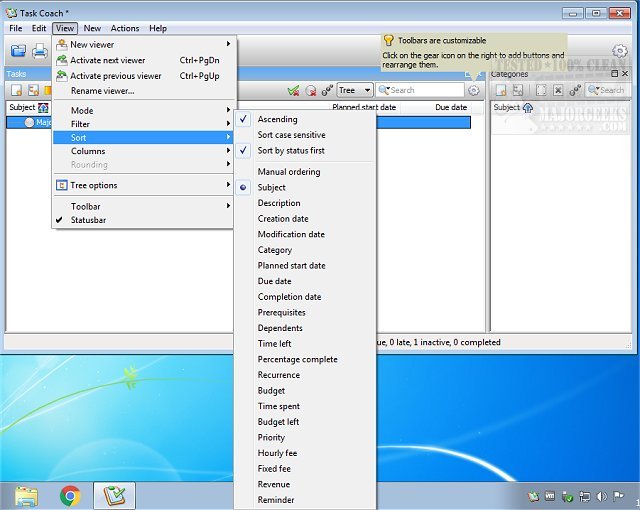640x510 pixels.
Task: Sort by Creation date
Action: click(x=305, y=219)
